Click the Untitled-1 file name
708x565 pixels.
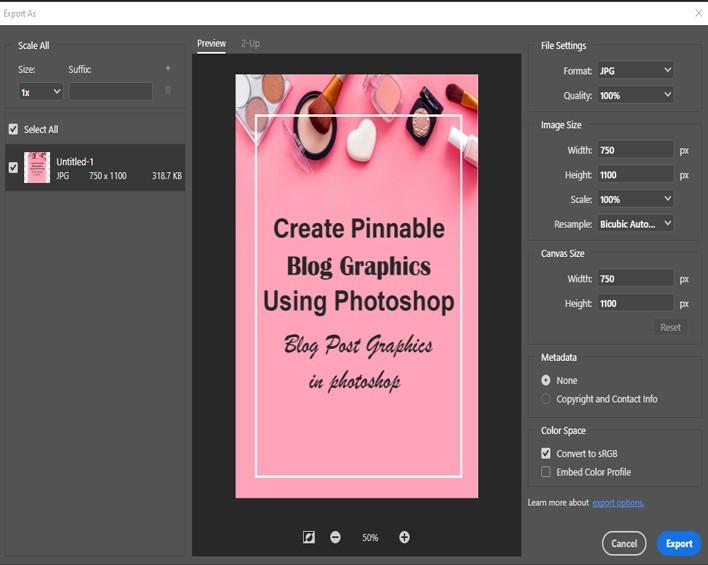point(75,162)
